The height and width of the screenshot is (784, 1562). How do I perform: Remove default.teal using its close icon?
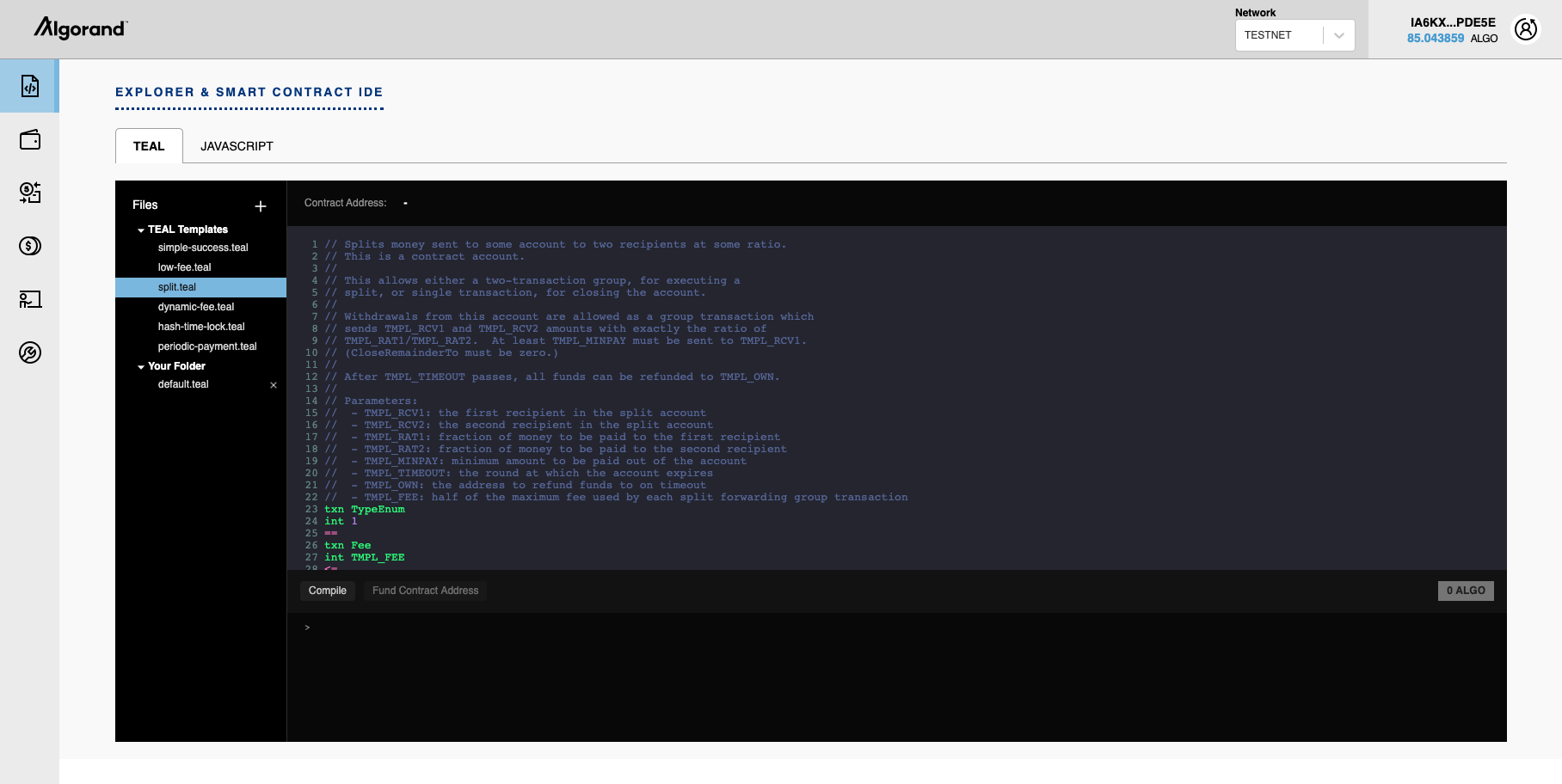point(274,384)
